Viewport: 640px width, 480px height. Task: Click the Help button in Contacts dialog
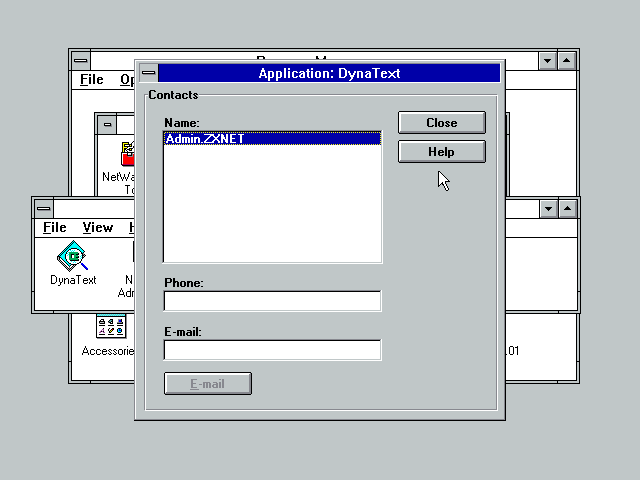click(x=442, y=151)
